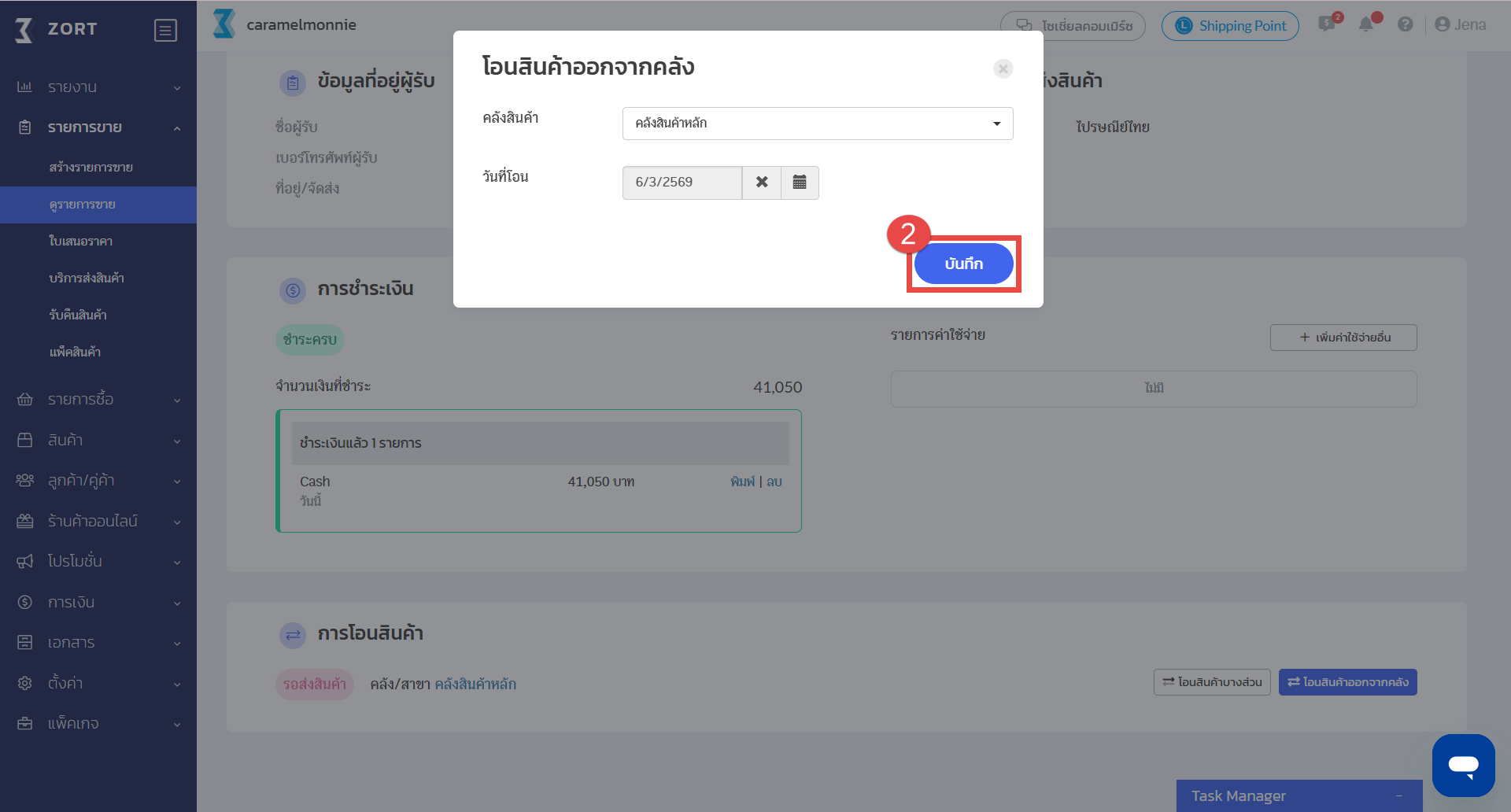The width and height of the screenshot is (1511, 812).
Task: Go to ใบเสนอราคา menu item
Action: coord(80,242)
